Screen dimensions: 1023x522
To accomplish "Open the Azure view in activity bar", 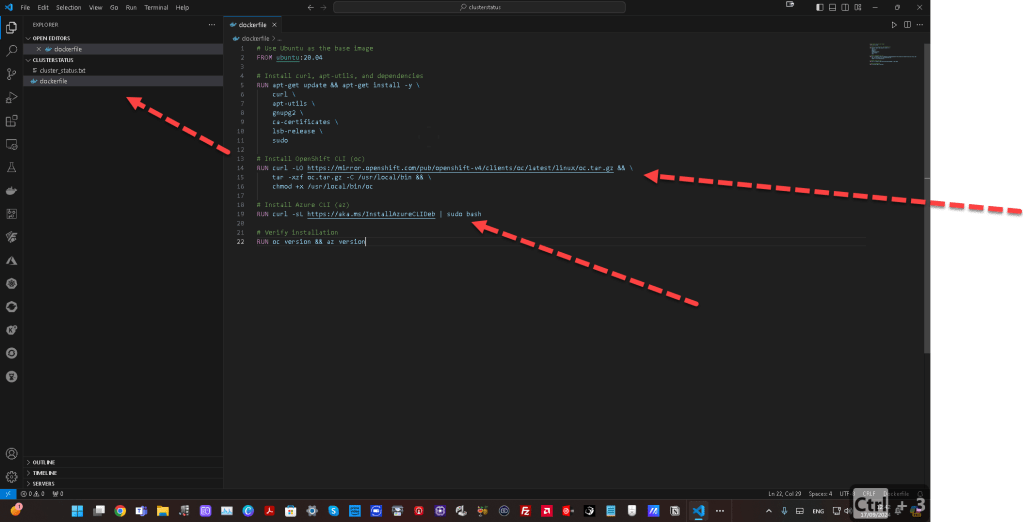I will click(11, 260).
